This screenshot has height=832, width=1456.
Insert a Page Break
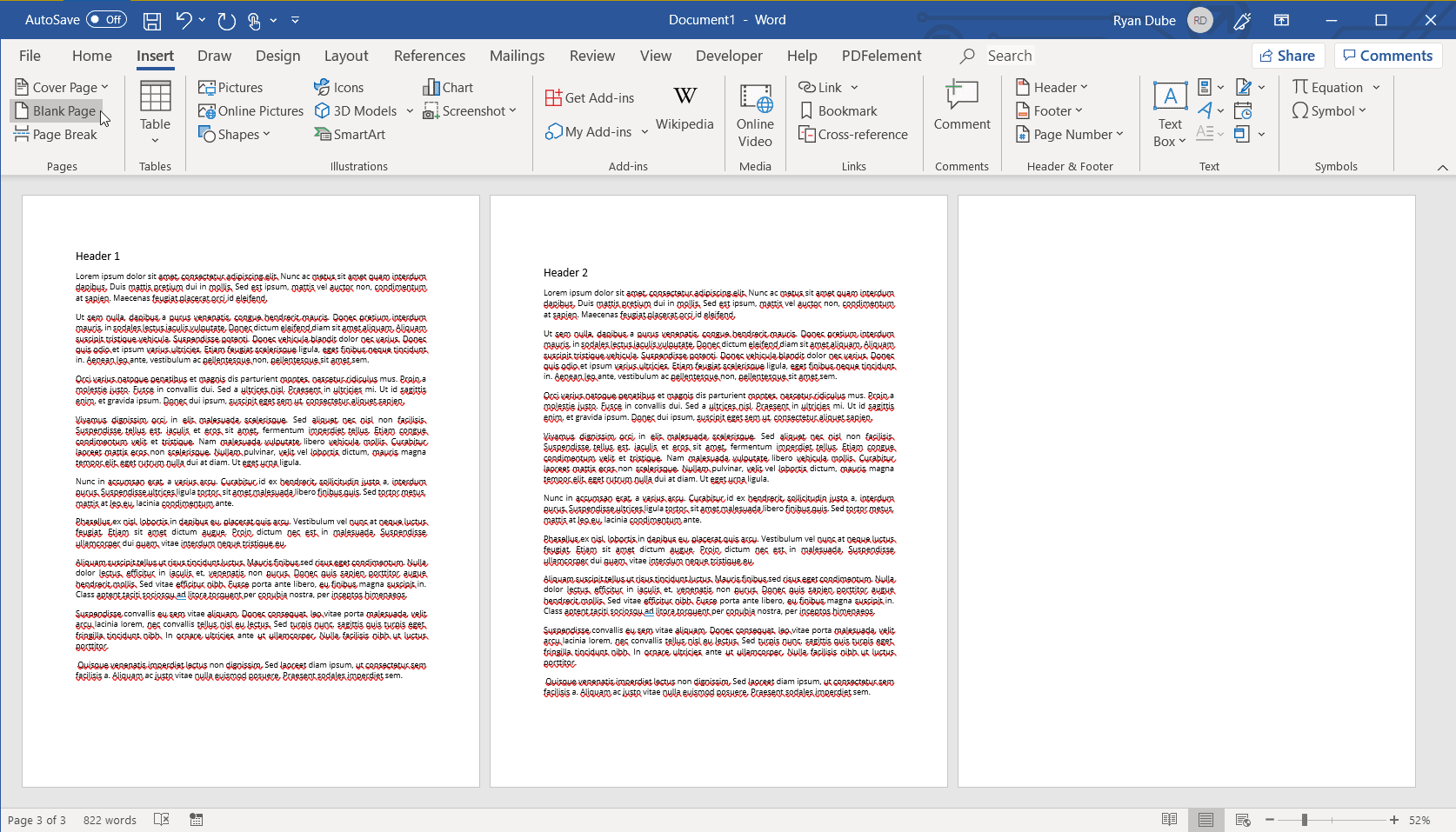[56, 134]
